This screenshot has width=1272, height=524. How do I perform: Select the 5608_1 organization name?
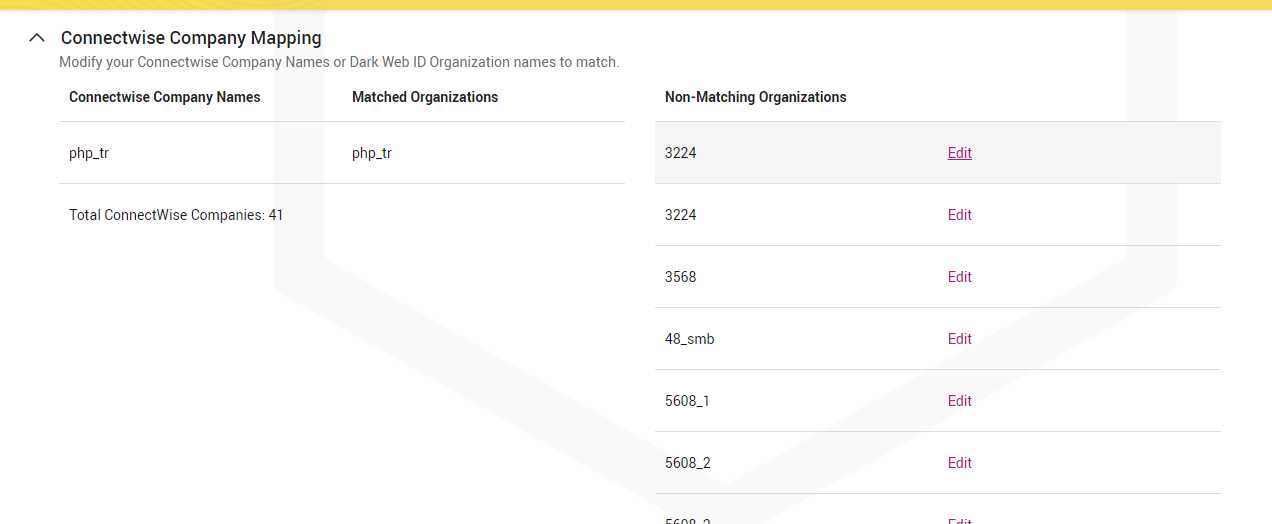tap(687, 401)
